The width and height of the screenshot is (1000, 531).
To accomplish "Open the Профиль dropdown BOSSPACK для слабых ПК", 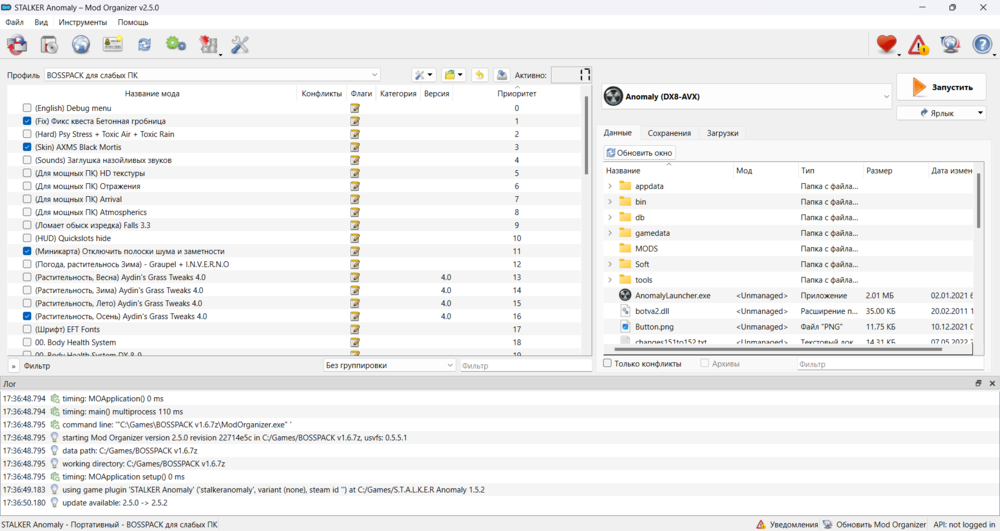I will pyautogui.click(x=212, y=75).
